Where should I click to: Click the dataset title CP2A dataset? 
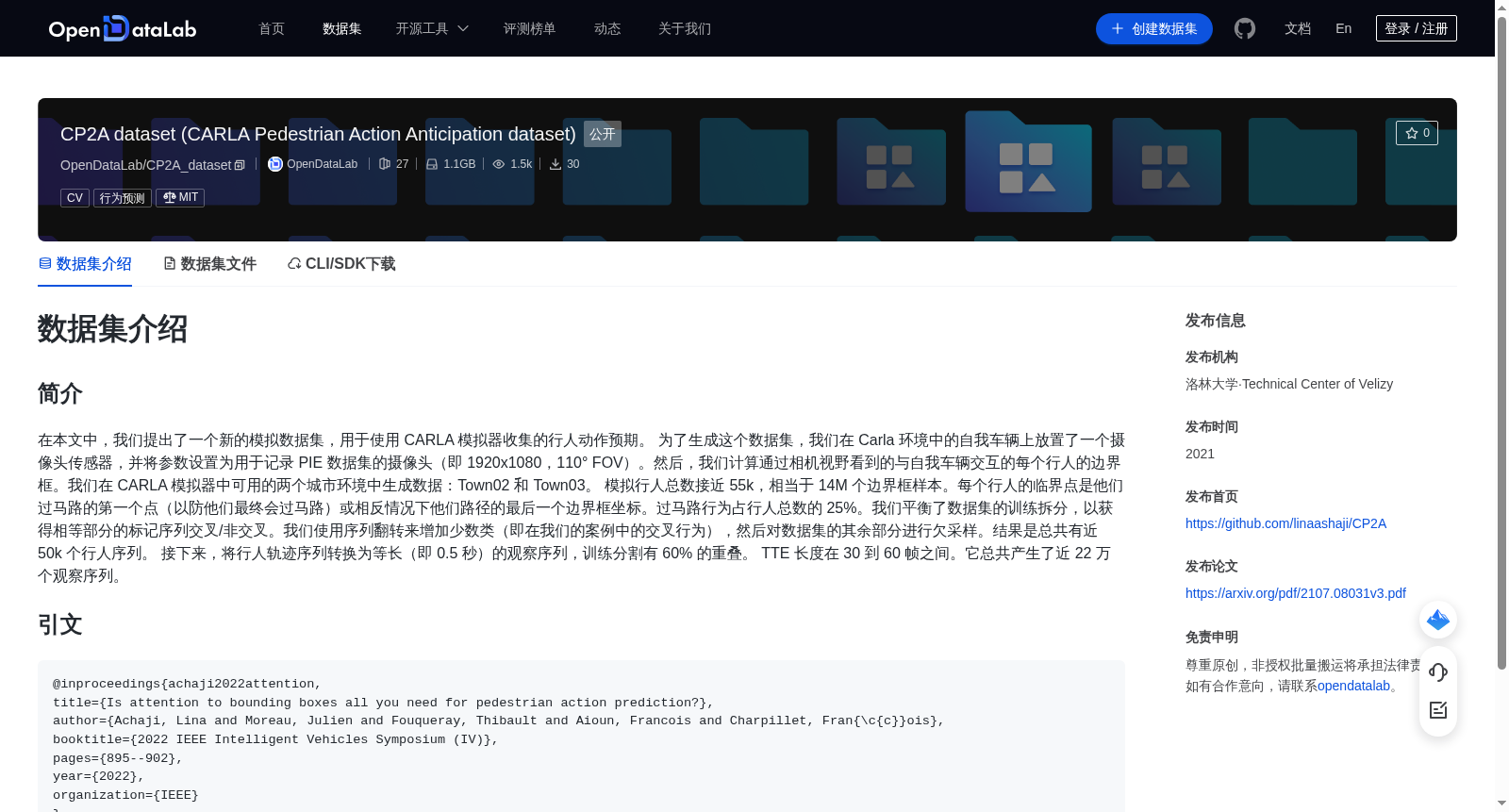pos(318,134)
